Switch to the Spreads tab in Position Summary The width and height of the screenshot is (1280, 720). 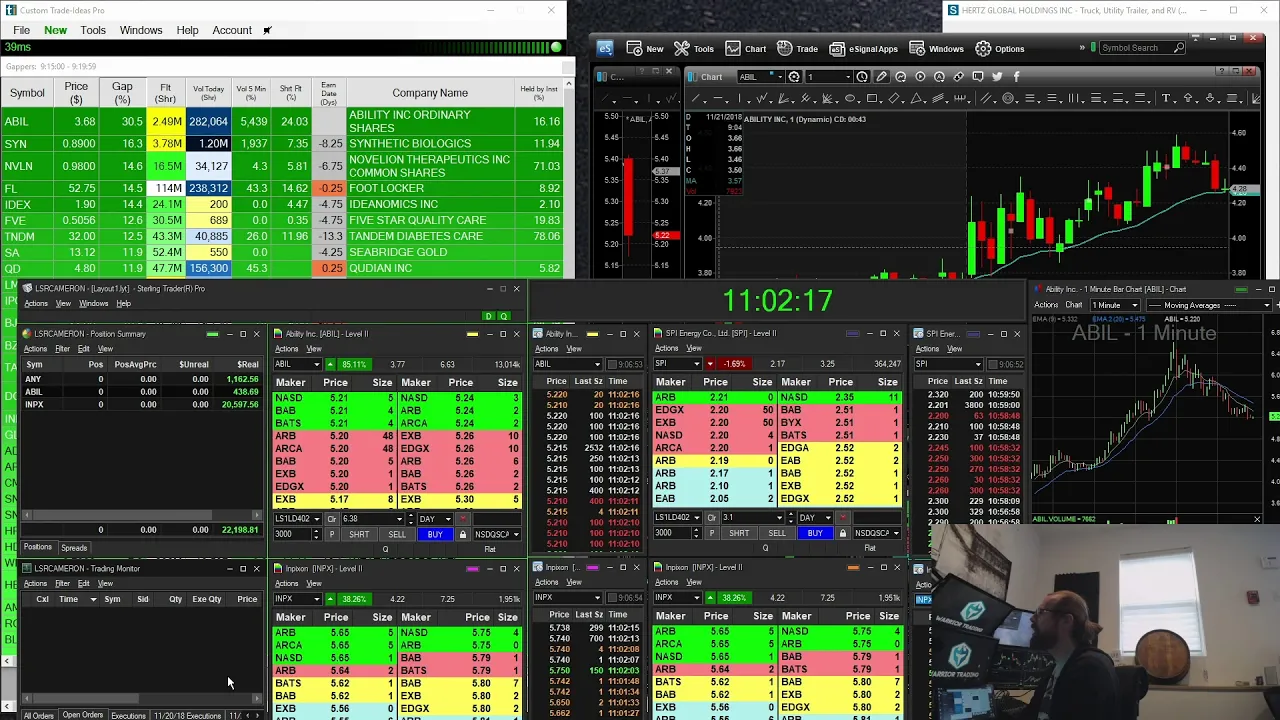tap(74, 548)
